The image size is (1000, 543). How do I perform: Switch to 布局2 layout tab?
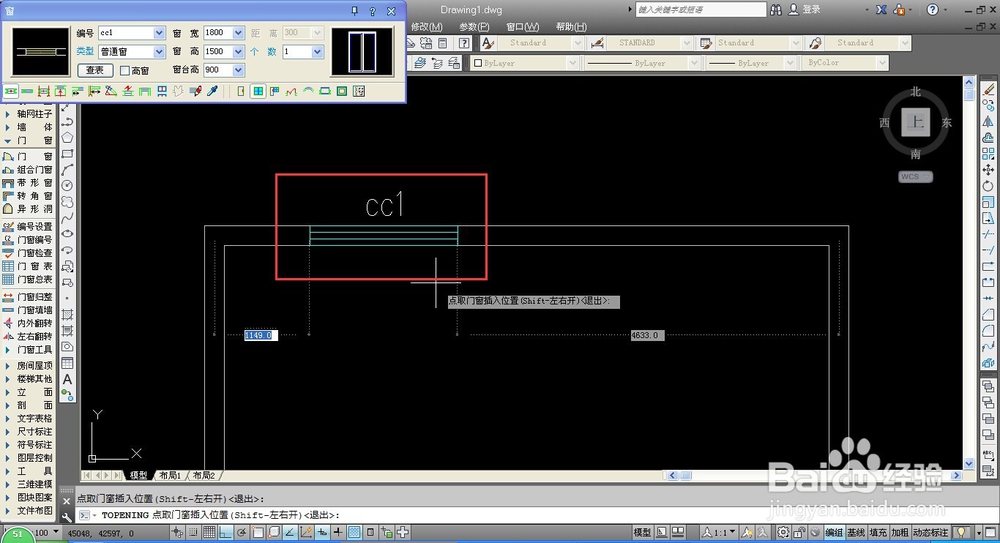click(x=204, y=475)
